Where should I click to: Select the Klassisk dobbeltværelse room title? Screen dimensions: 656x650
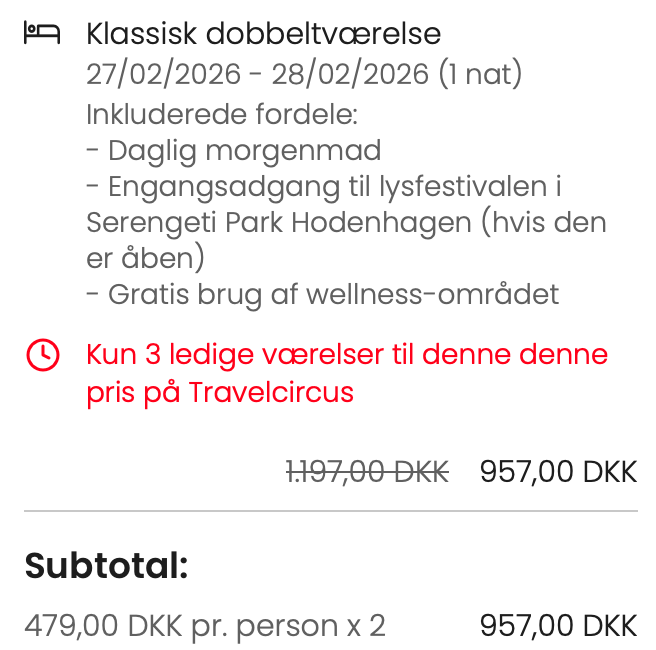(263, 34)
